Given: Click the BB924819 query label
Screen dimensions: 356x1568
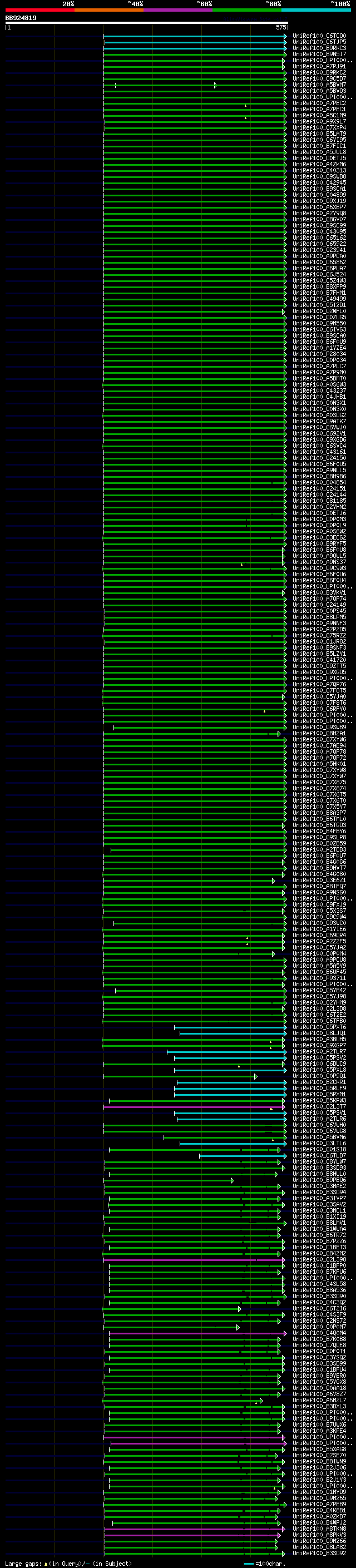Looking at the screenshot, I should pyautogui.click(x=21, y=18).
